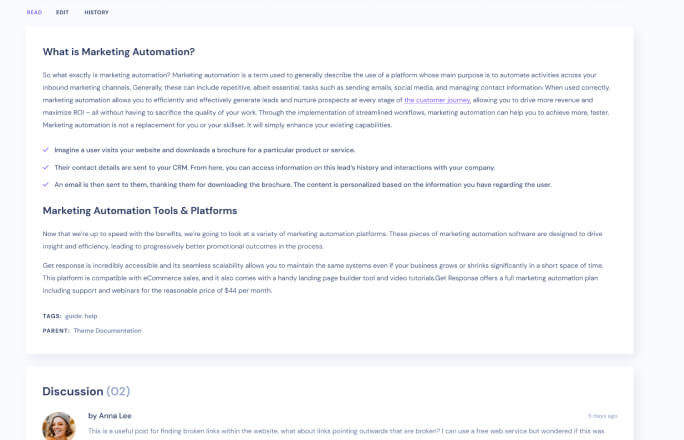The image size is (684, 440).
Task: Open the 'guide' tag link
Action: [x=73, y=316]
